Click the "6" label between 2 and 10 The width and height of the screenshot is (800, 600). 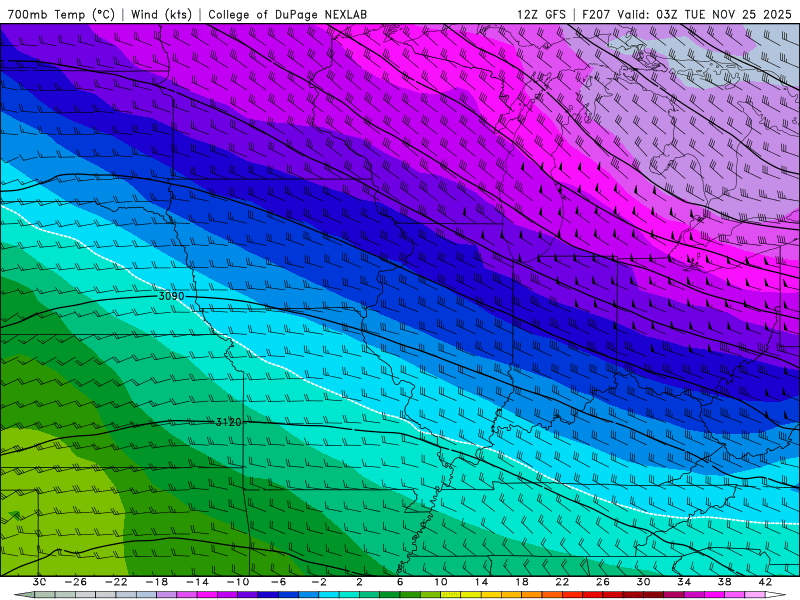(x=400, y=582)
